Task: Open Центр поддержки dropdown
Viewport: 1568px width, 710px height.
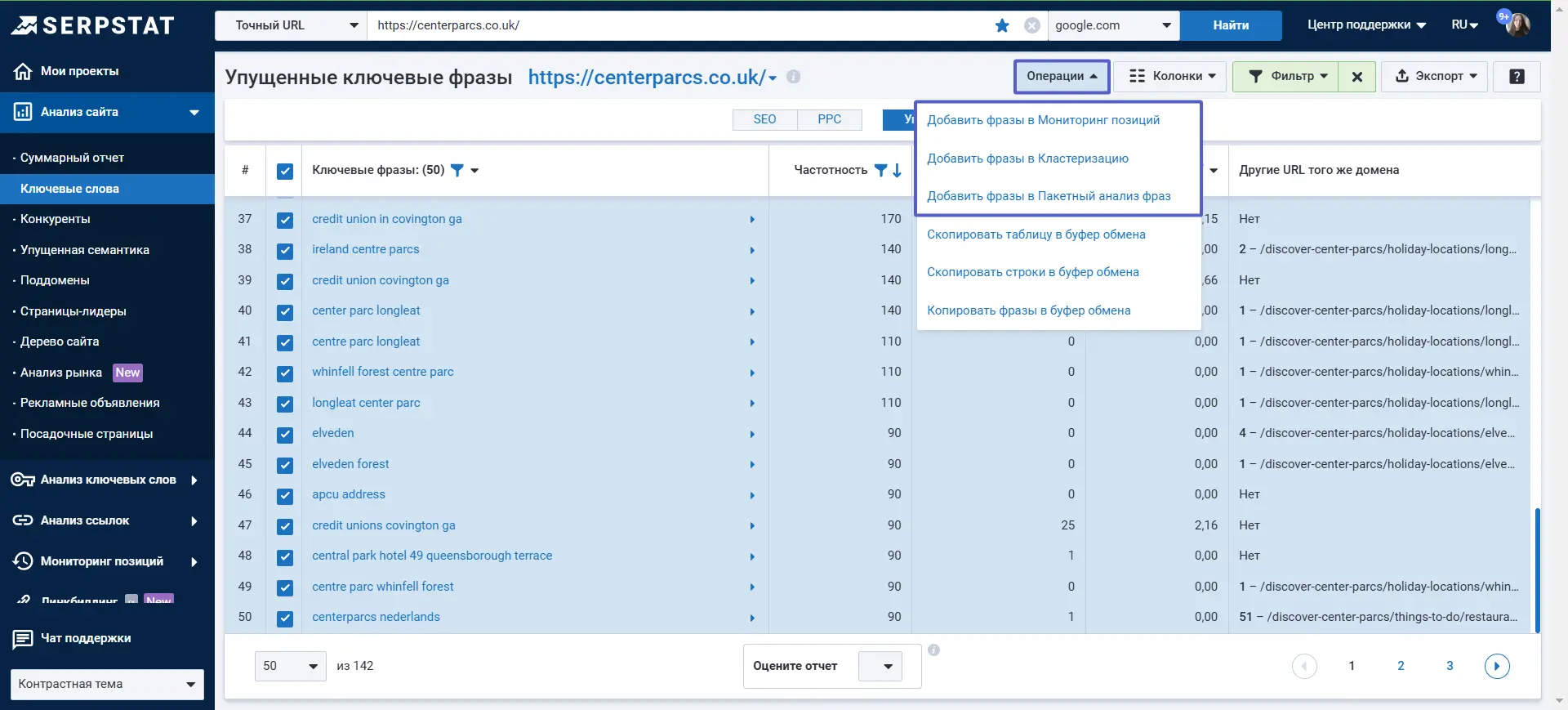Action: pyautogui.click(x=1366, y=25)
